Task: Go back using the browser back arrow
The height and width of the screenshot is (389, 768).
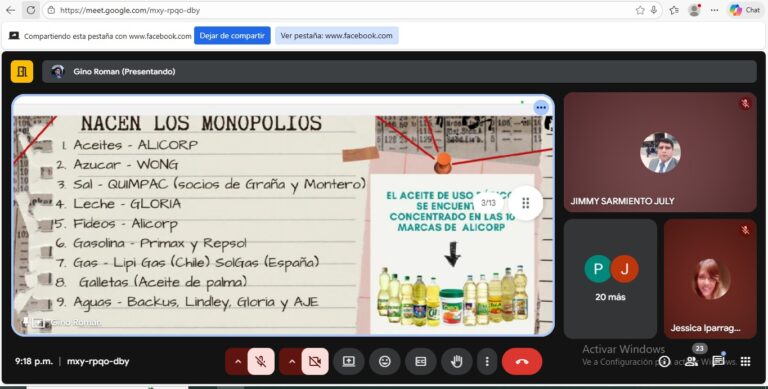Action: [10, 10]
